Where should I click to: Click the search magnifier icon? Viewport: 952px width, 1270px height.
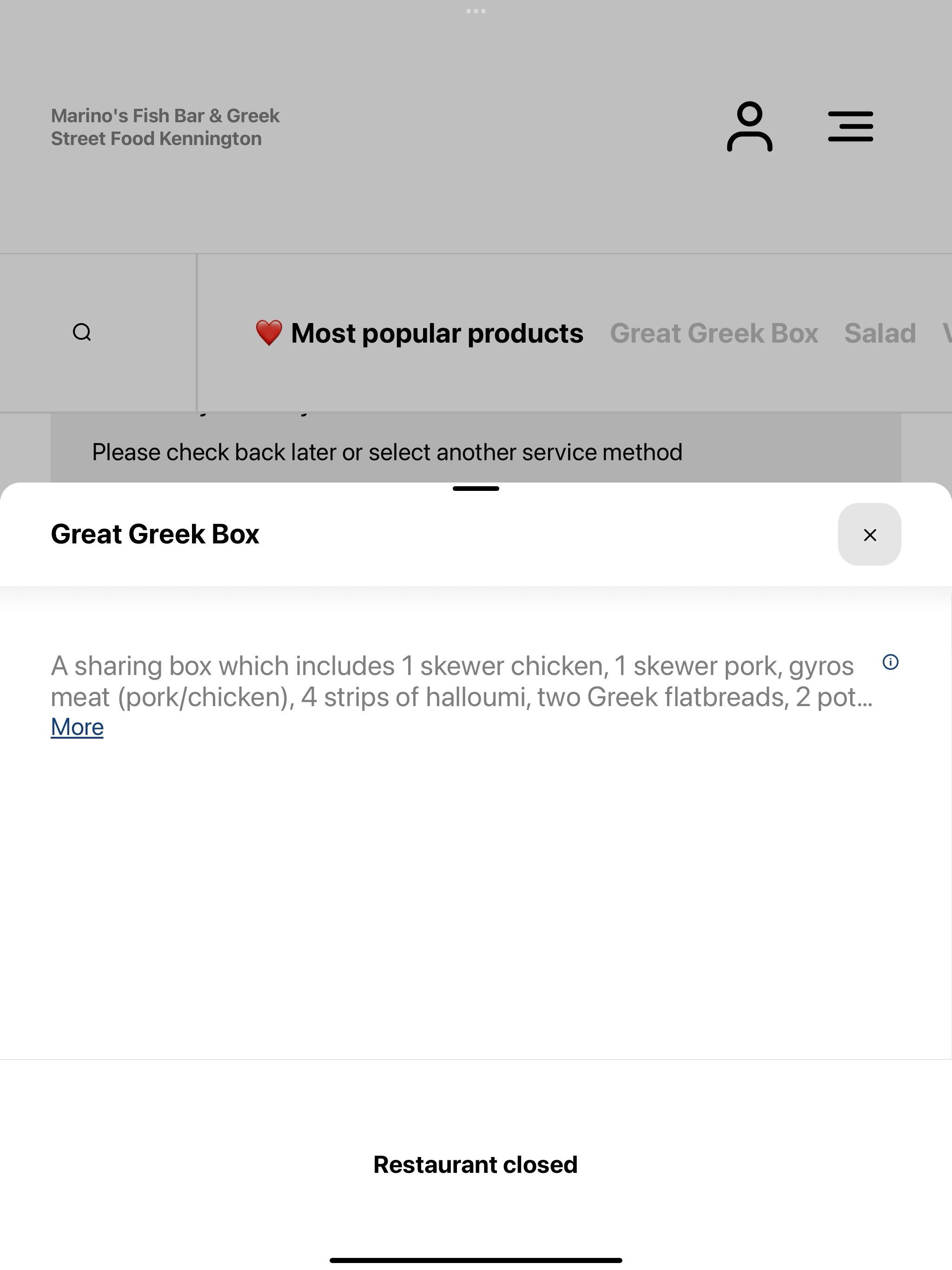[x=82, y=332]
